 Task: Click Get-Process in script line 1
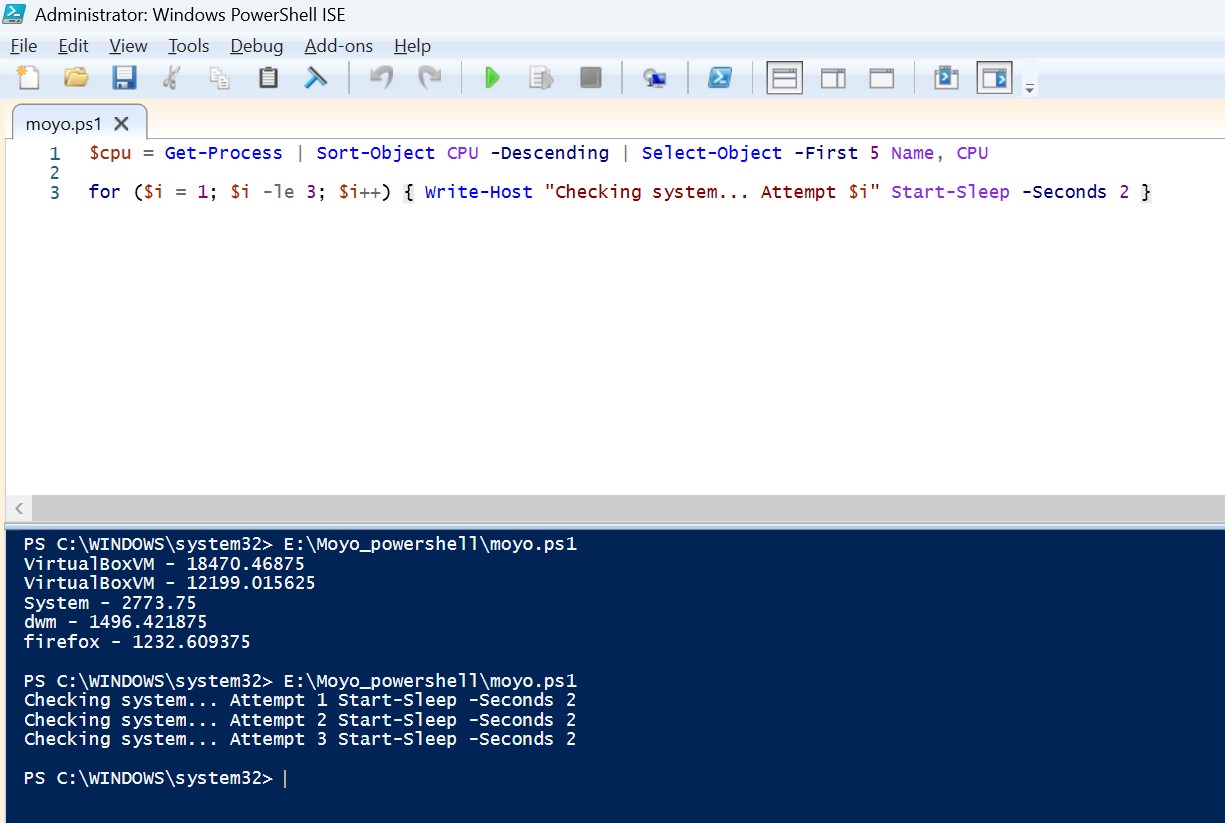(x=223, y=153)
